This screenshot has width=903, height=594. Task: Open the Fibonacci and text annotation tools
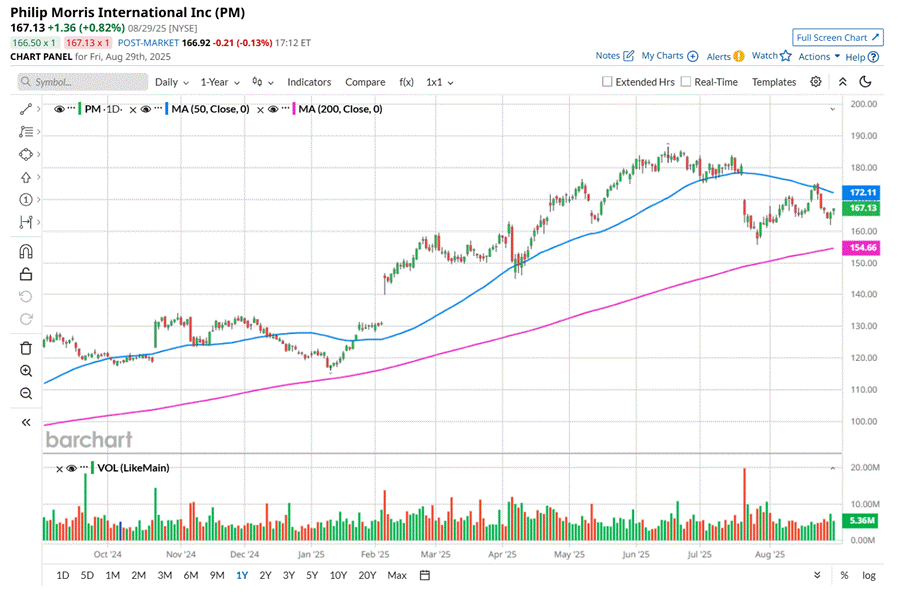[x=25, y=132]
